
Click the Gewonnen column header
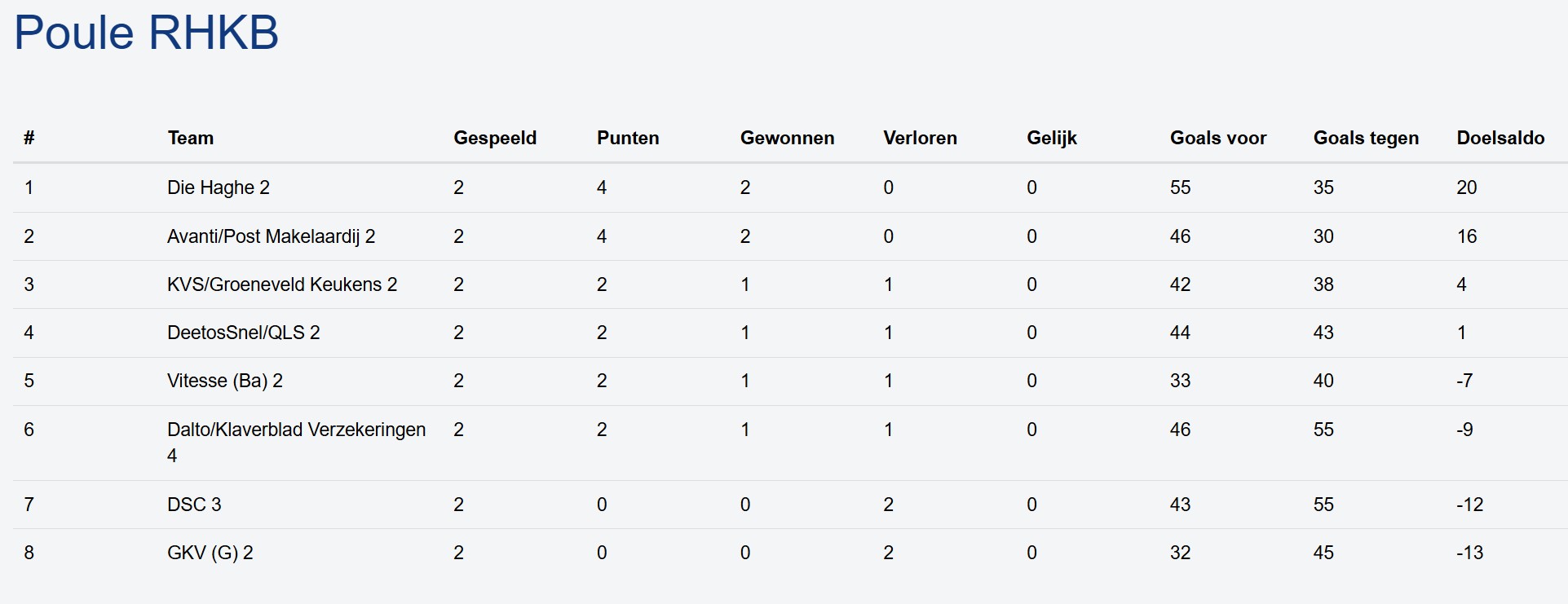click(x=787, y=138)
